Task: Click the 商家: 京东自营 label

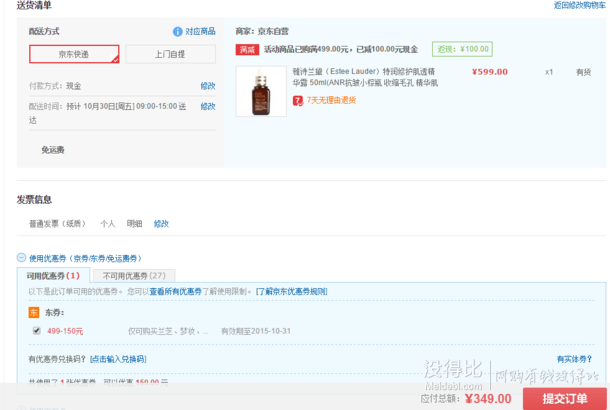Action: 262,31
